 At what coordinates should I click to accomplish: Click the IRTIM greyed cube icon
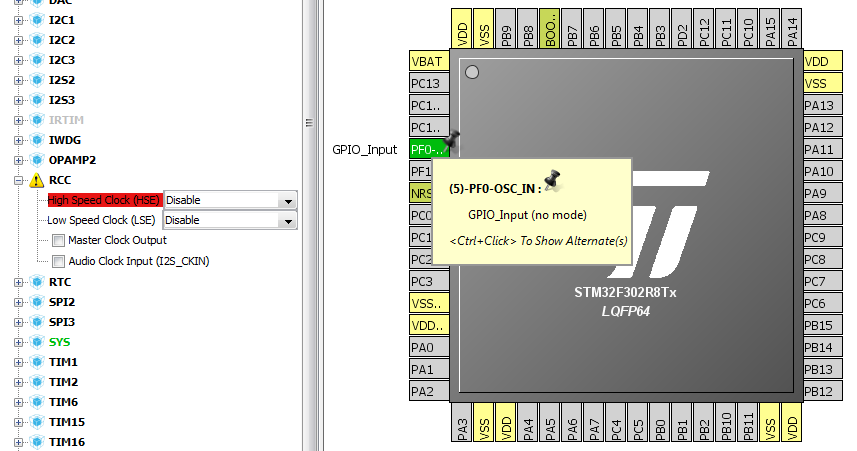[x=37, y=120]
